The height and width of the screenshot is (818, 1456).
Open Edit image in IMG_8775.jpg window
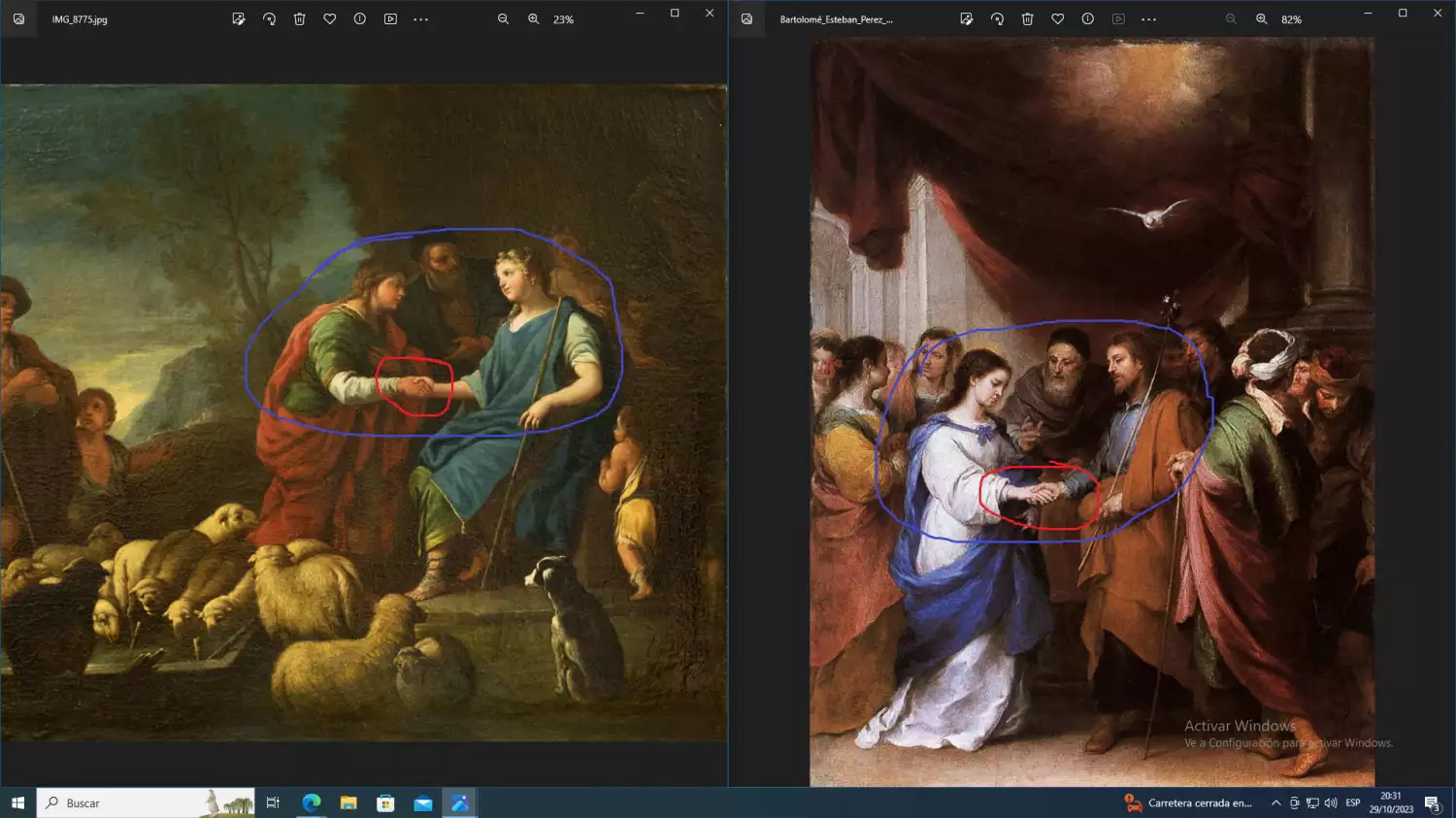coord(239,19)
